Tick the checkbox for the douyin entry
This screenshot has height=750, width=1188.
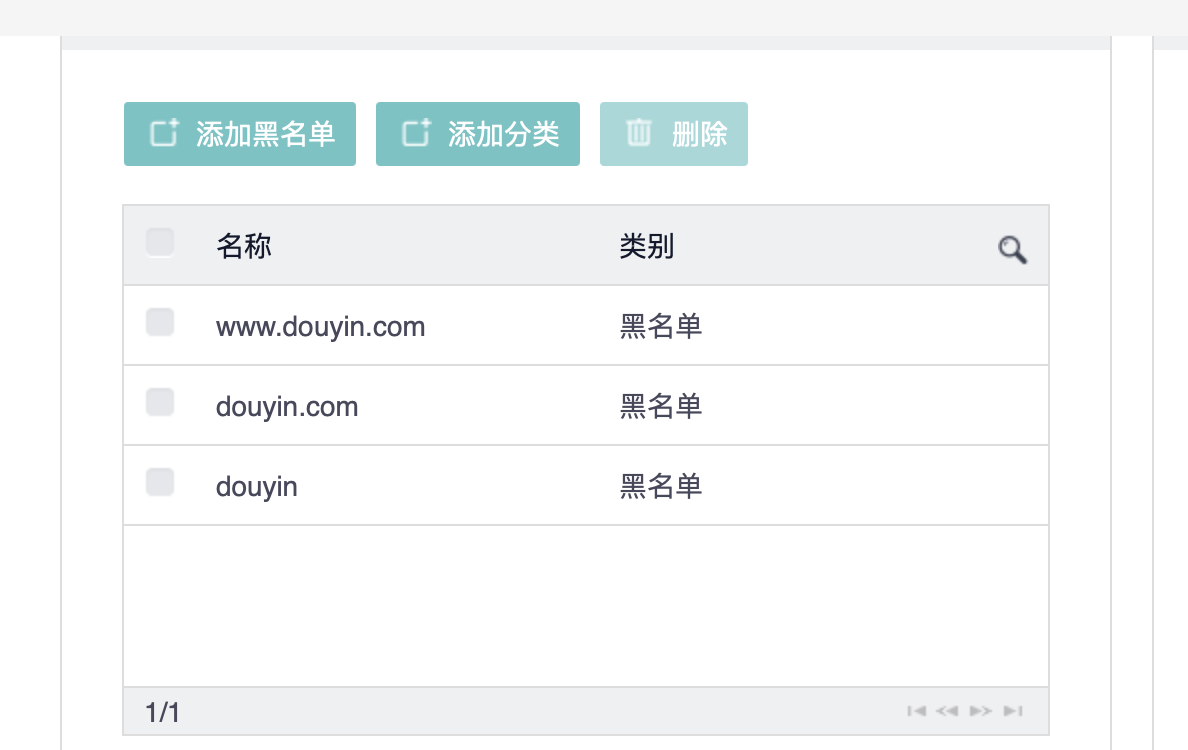click(160, 483)
